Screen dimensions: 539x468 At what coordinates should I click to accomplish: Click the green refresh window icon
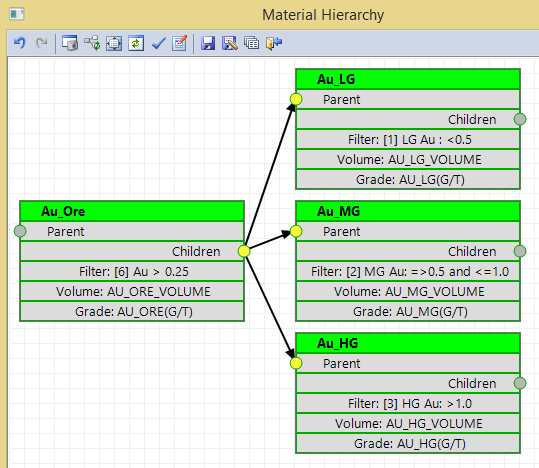[x=136, y=43]
